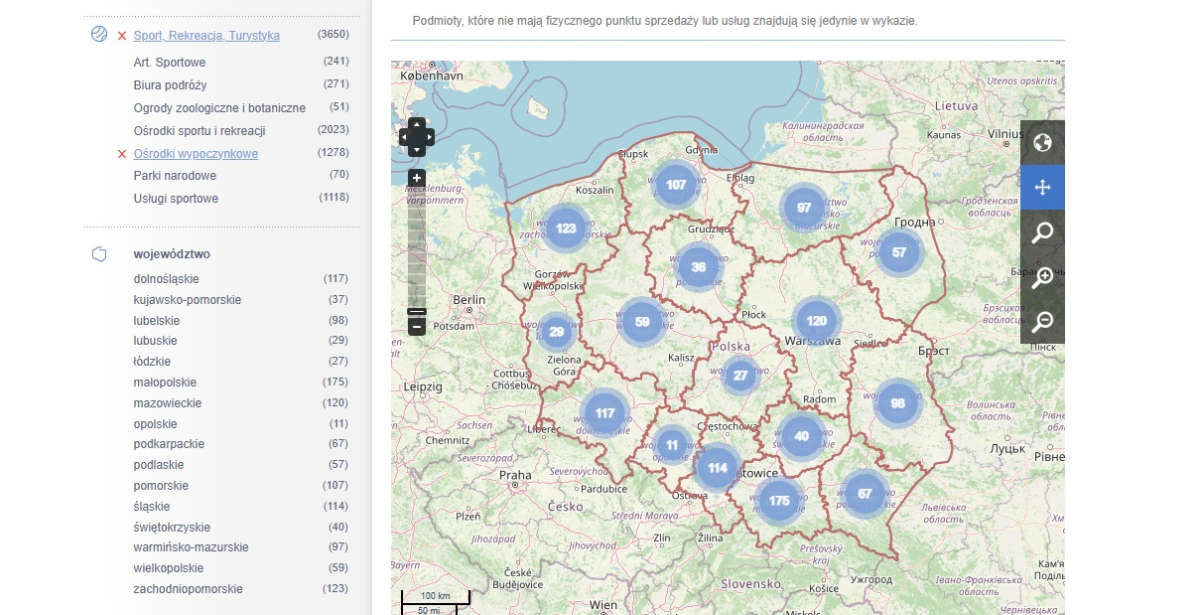Viewport: 1200px width, 615px height.
Task: Select zachodniopomorskie in the województwo list
Action: point(188,589)
